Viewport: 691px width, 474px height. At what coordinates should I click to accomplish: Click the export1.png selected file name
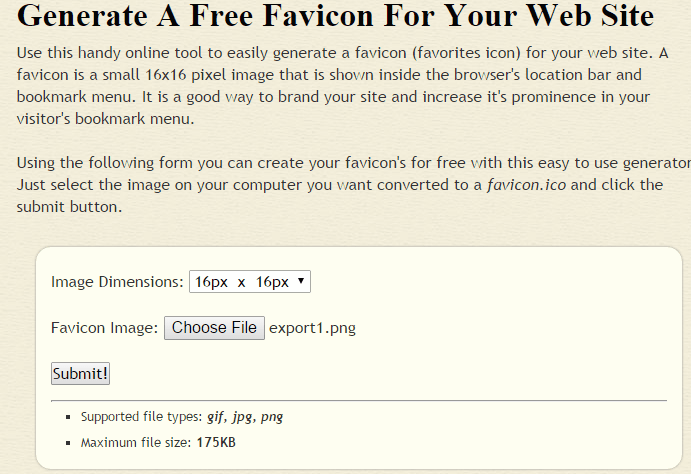coord(312,328)
